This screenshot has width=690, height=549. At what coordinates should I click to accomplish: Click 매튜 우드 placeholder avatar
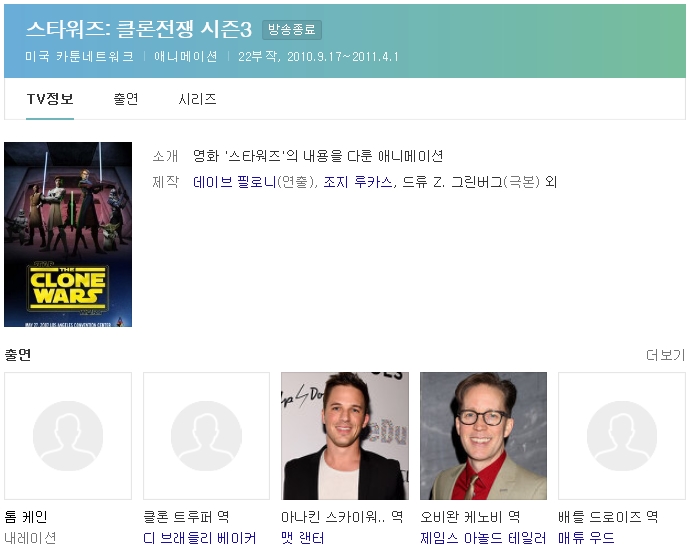[621, 436]
